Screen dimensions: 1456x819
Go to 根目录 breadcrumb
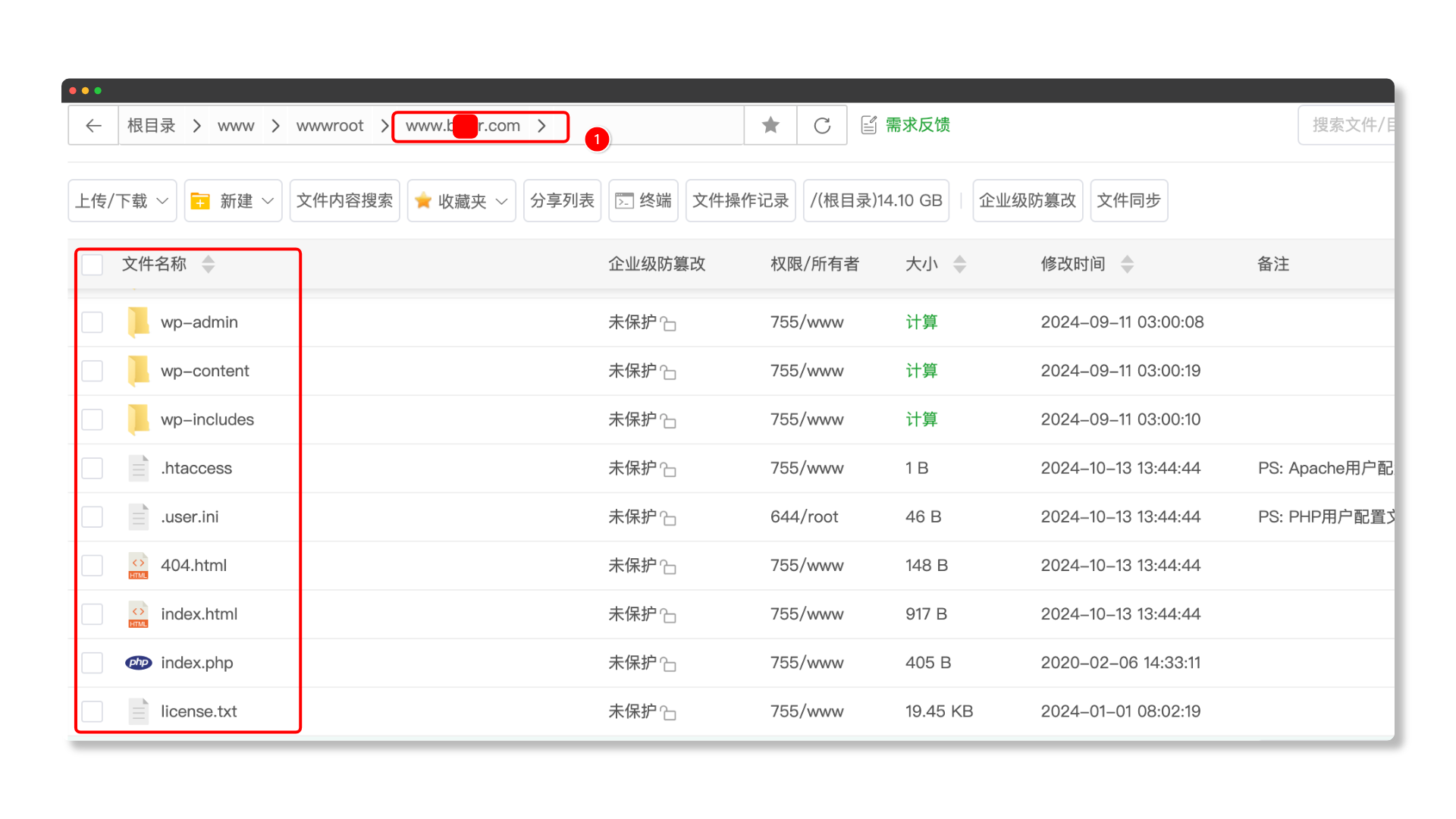coord(151,125)
